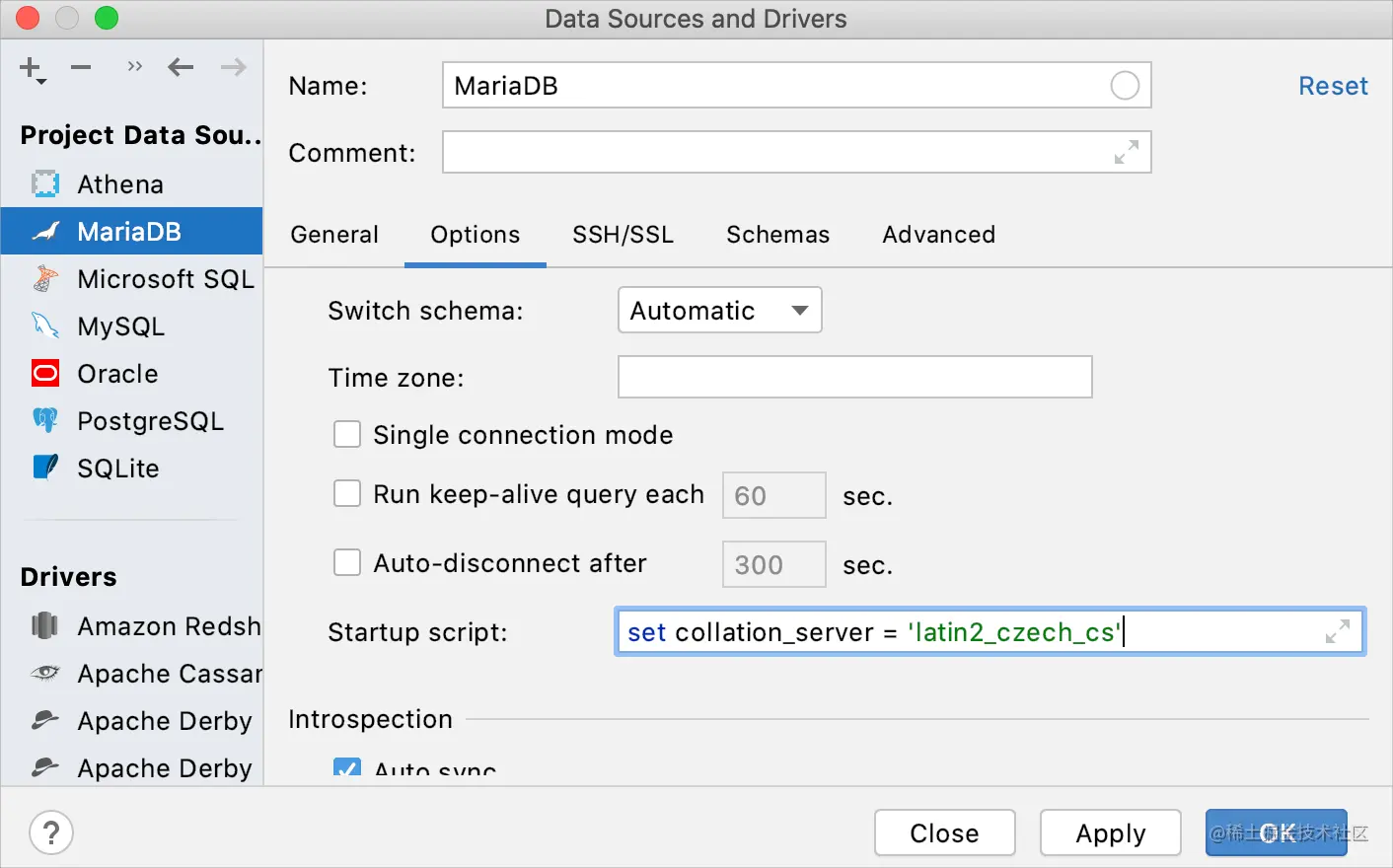The image size is (1393, 868).
Task: Click the Oracle red icon
Action: click(x=45, y=374)
